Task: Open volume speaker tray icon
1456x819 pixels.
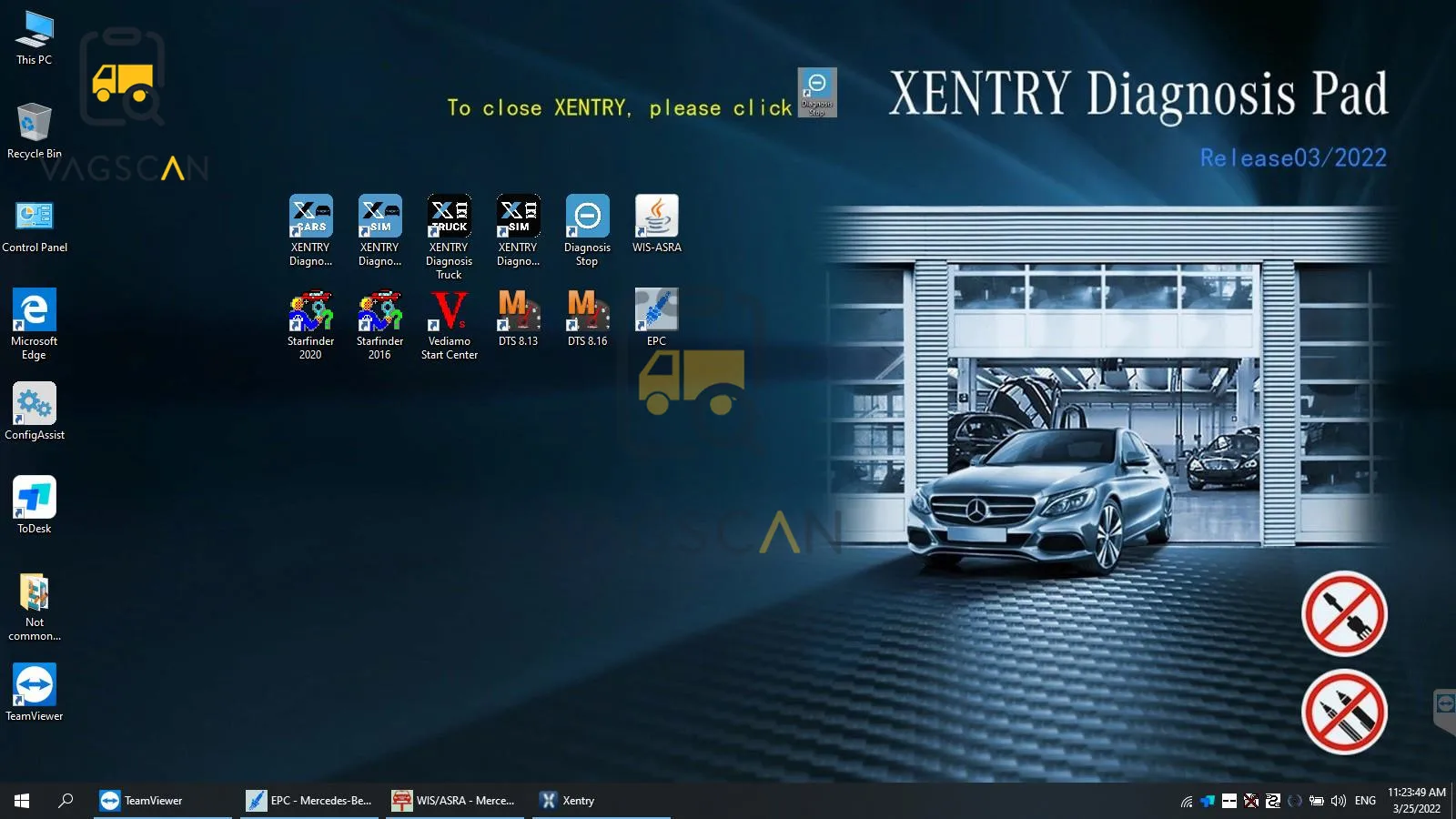Action: pyautogui.click(x=1339, y=802)
